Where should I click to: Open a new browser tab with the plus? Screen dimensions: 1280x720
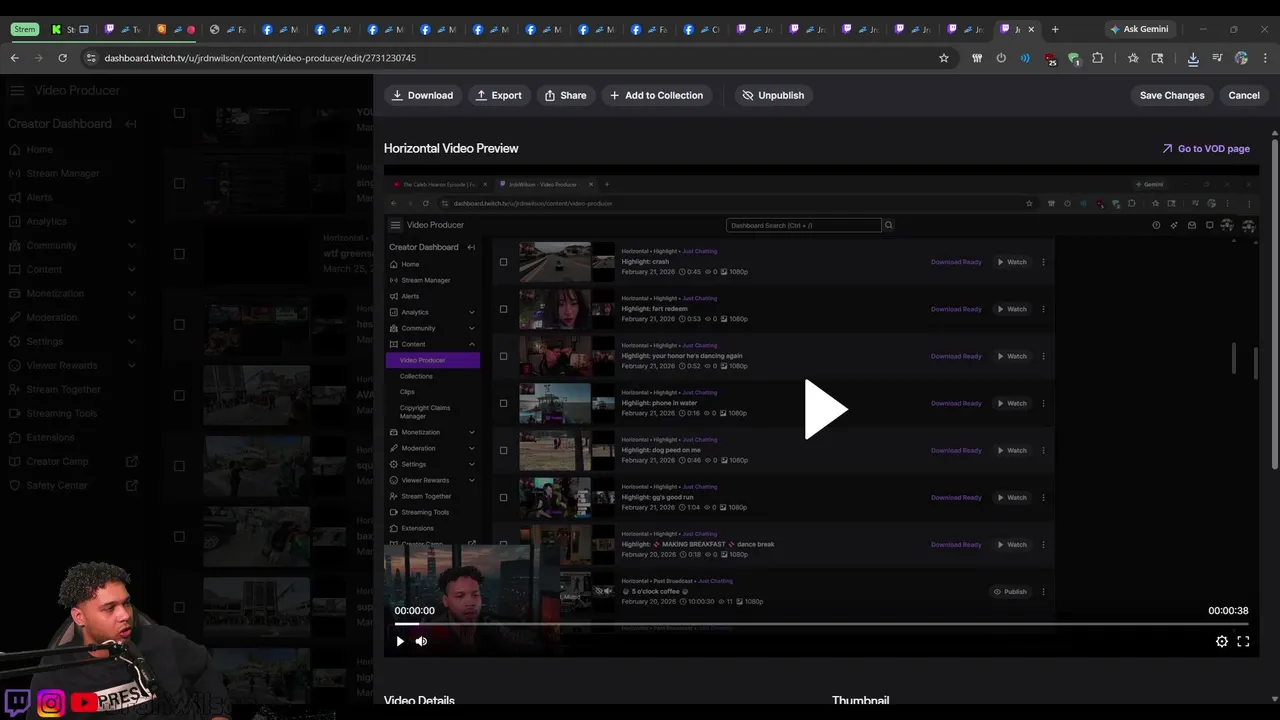(1055, 29)
